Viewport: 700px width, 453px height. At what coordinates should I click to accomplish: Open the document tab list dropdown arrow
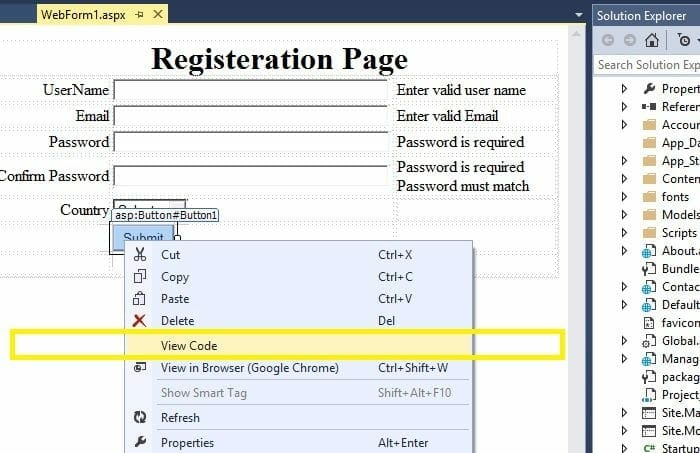click(579, 14)
